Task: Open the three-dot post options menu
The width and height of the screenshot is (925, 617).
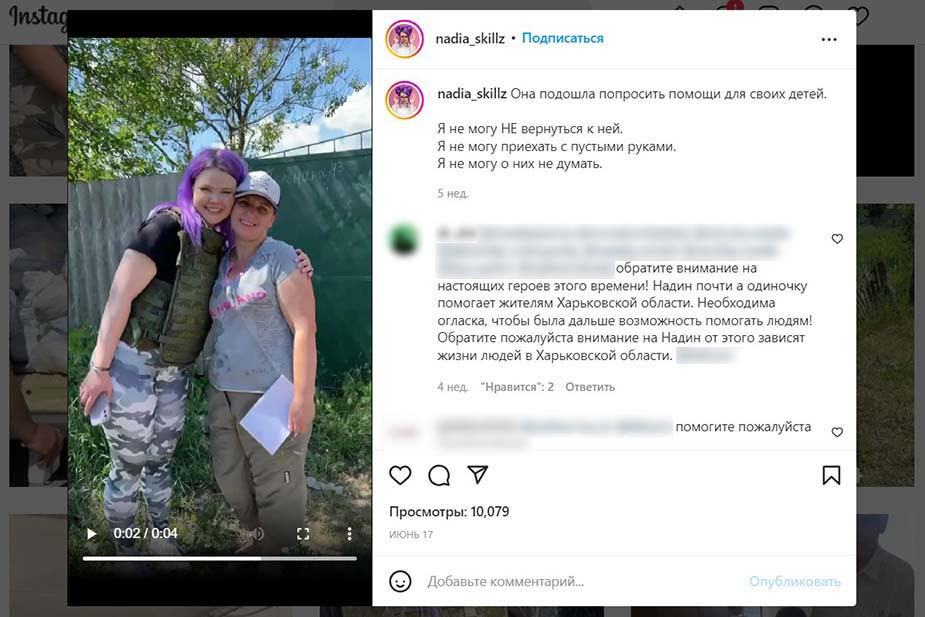Action: pos(829,40)
